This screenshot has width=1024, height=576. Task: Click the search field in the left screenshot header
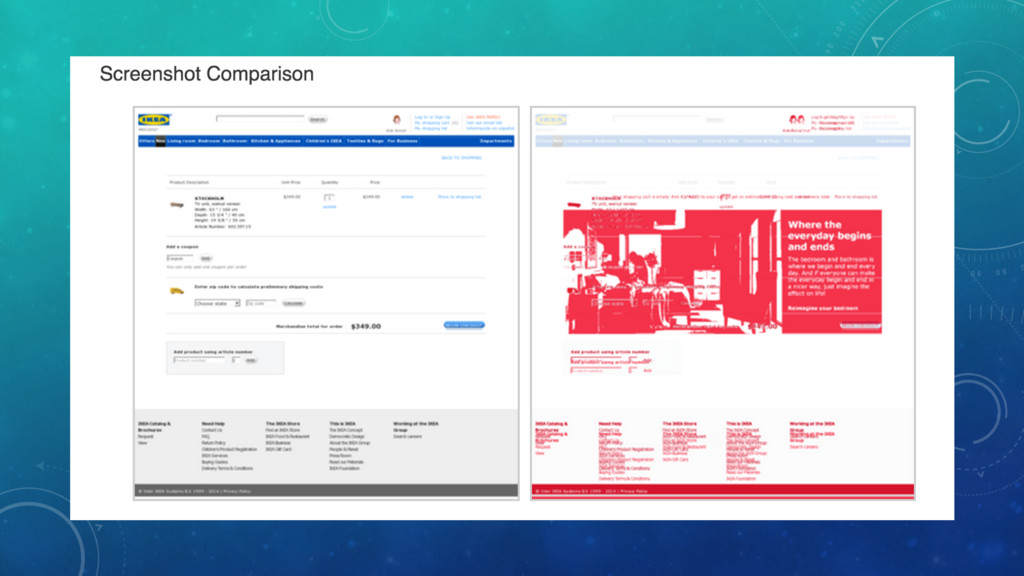[260, 119]
